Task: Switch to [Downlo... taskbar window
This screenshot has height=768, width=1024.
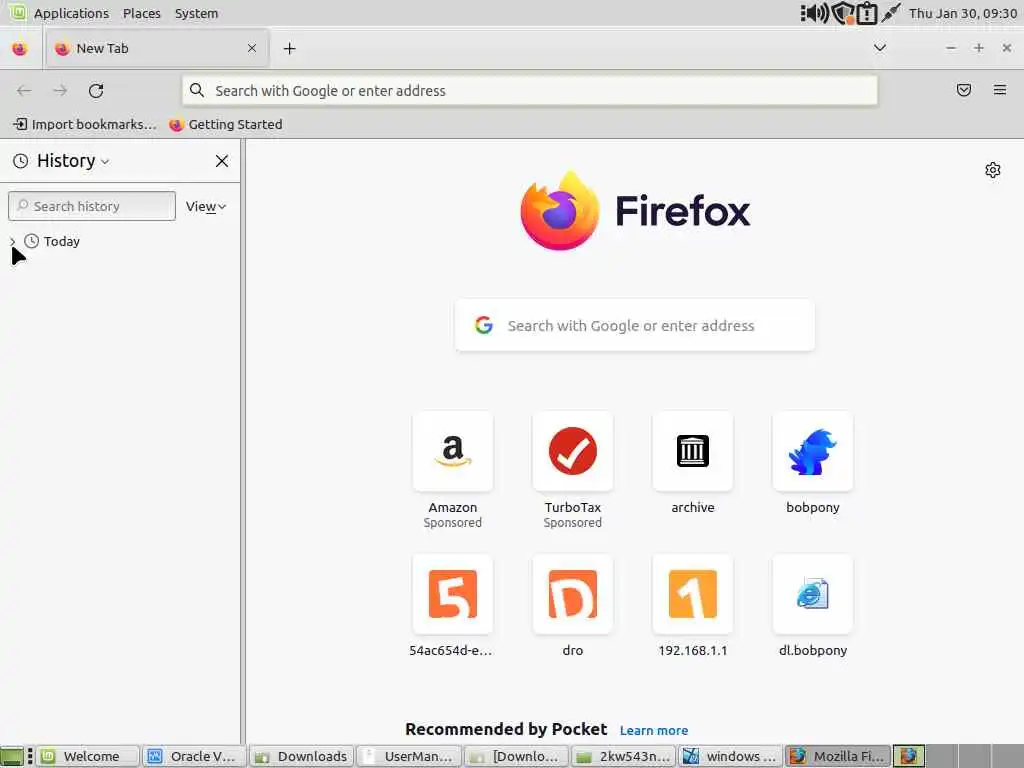Action: 516,756
